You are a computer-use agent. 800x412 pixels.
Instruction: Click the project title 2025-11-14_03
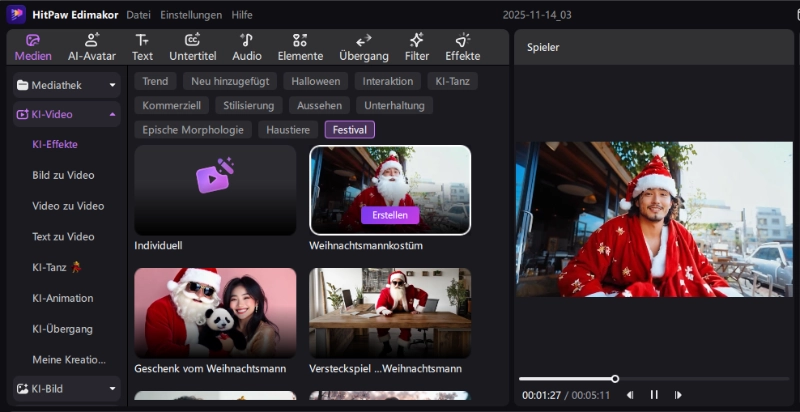click(x=537, y=15)
